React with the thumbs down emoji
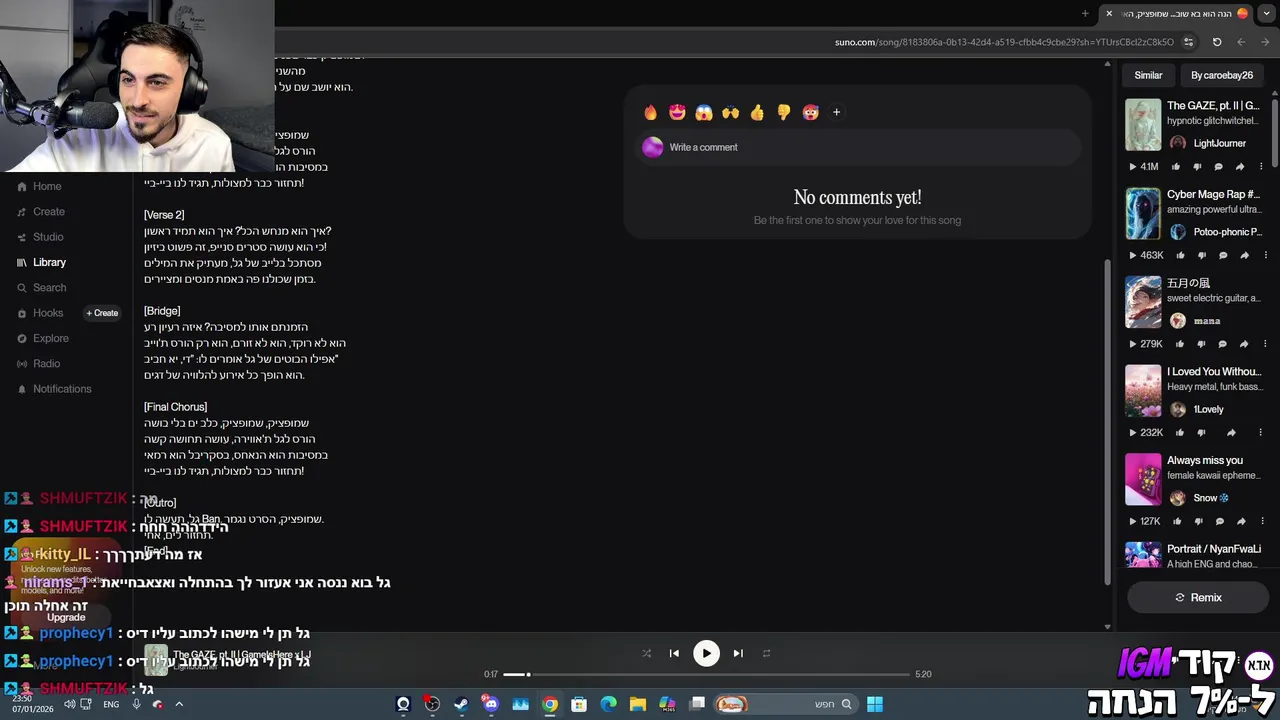The image size is (1280, 720). coord(784,113)
